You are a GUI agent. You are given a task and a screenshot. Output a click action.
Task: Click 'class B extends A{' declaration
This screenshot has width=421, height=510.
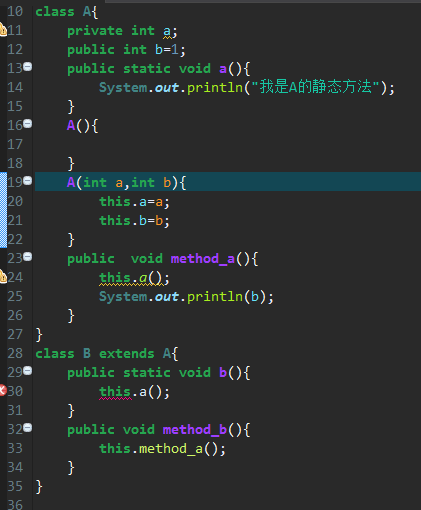(107, 354)
